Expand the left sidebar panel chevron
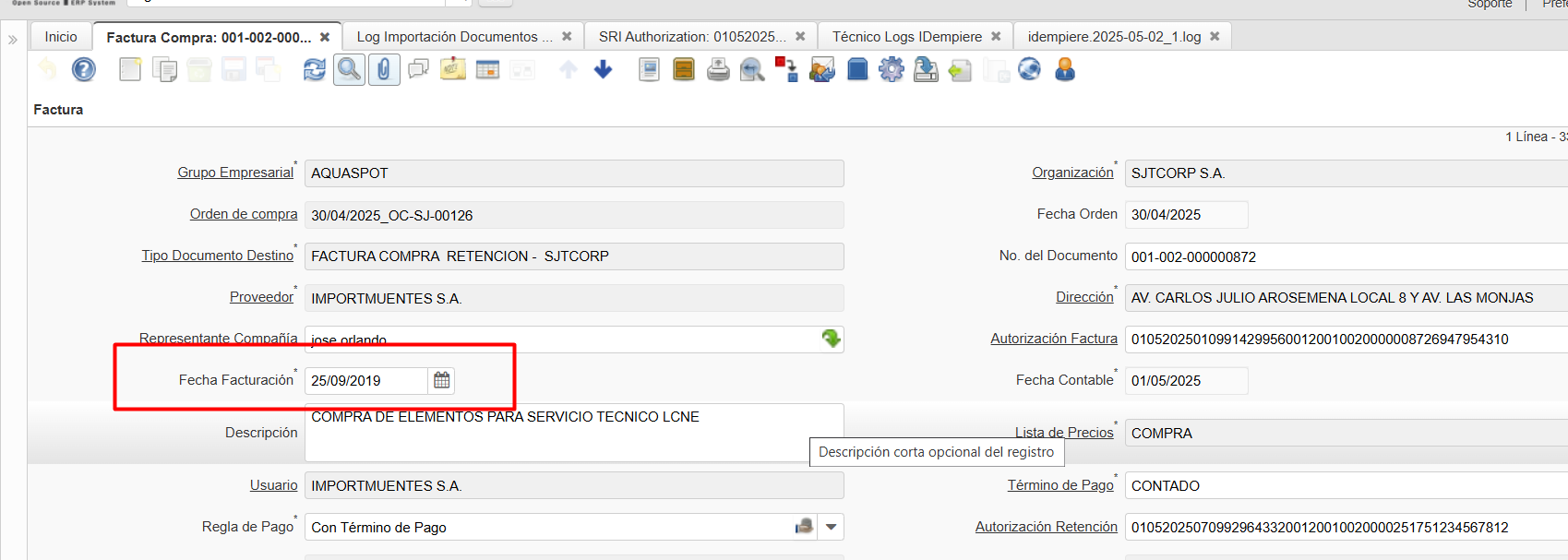 coord(13,40)
